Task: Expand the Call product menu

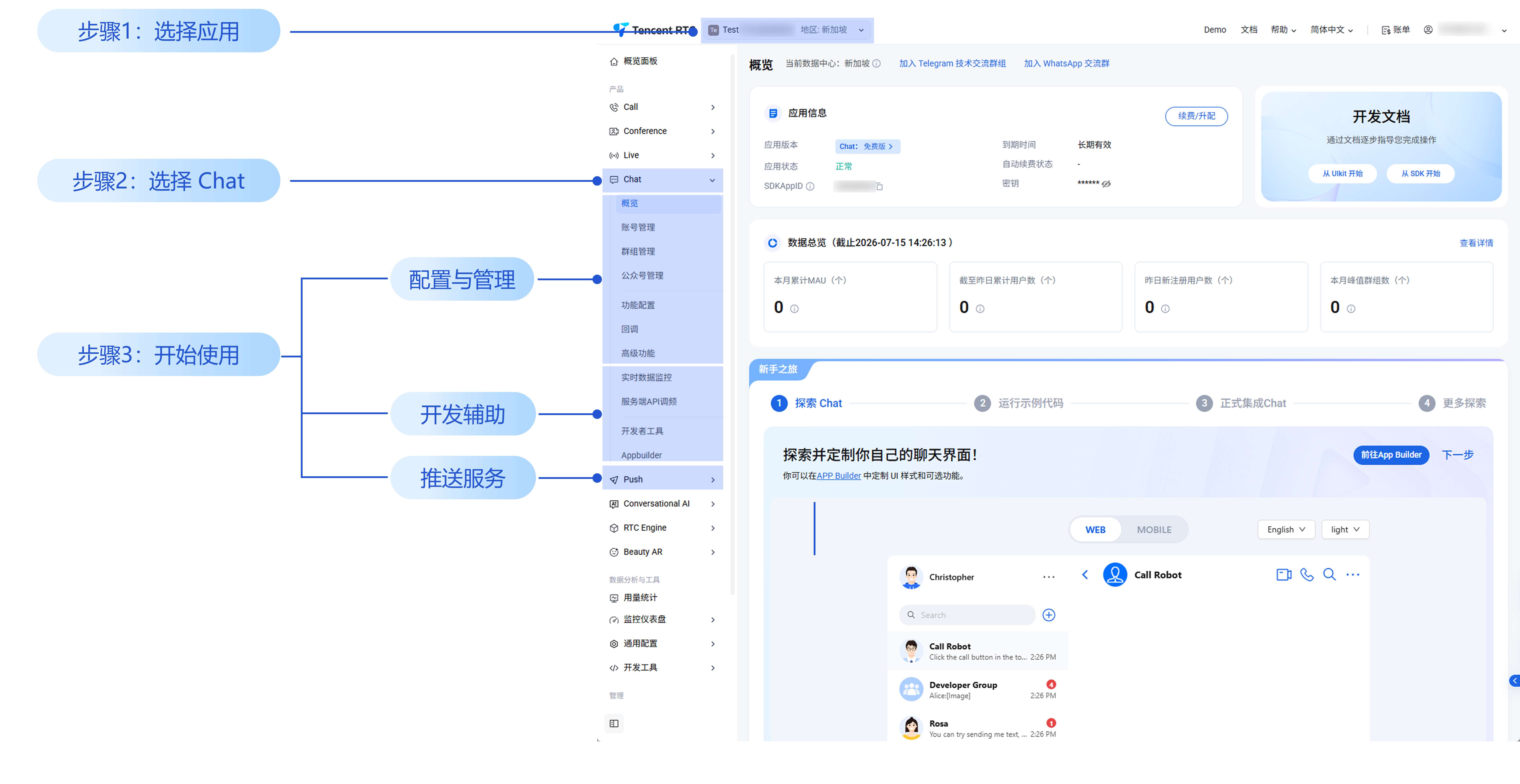Action: 663,107
